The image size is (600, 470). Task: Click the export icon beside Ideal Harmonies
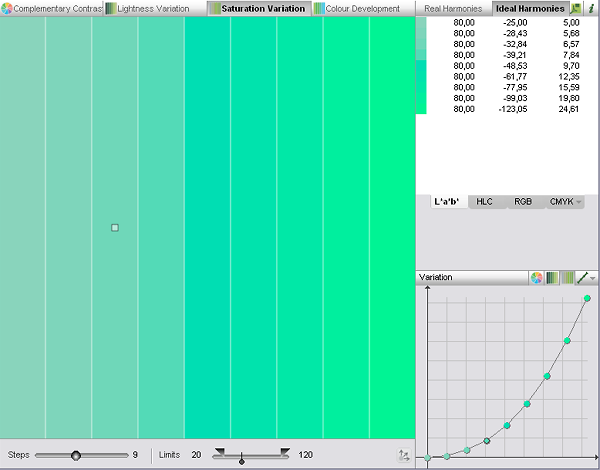pyautogui.click(x=576, y=8)
